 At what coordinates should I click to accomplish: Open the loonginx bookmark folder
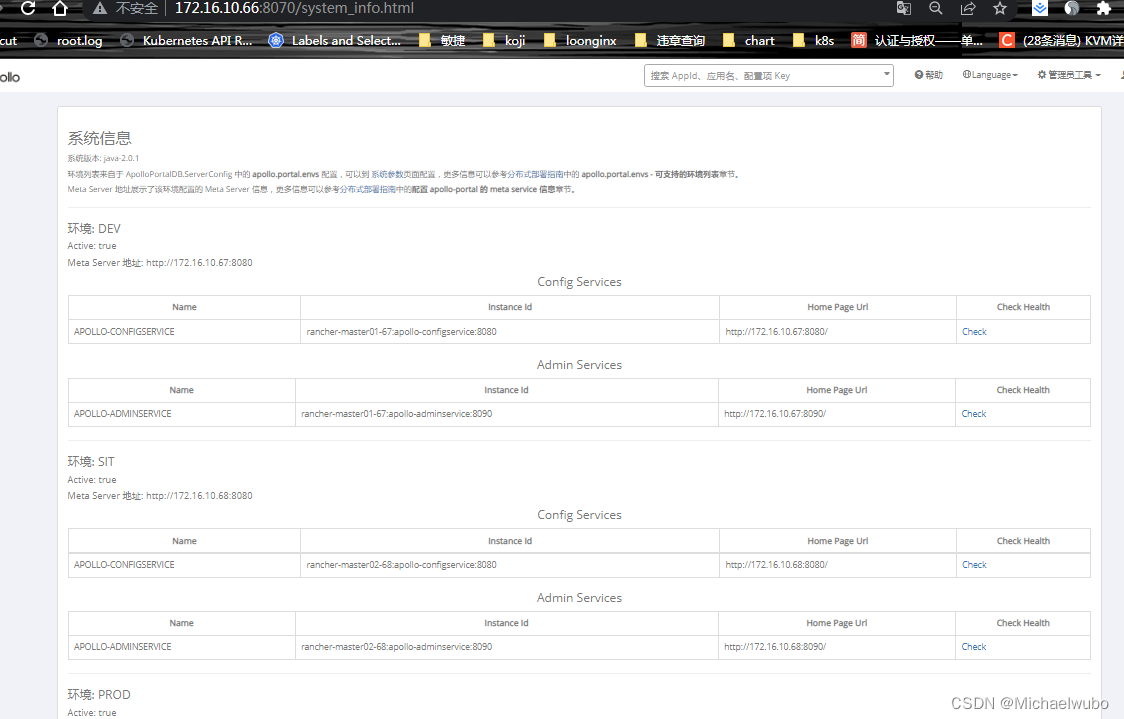tap(580, 41)
